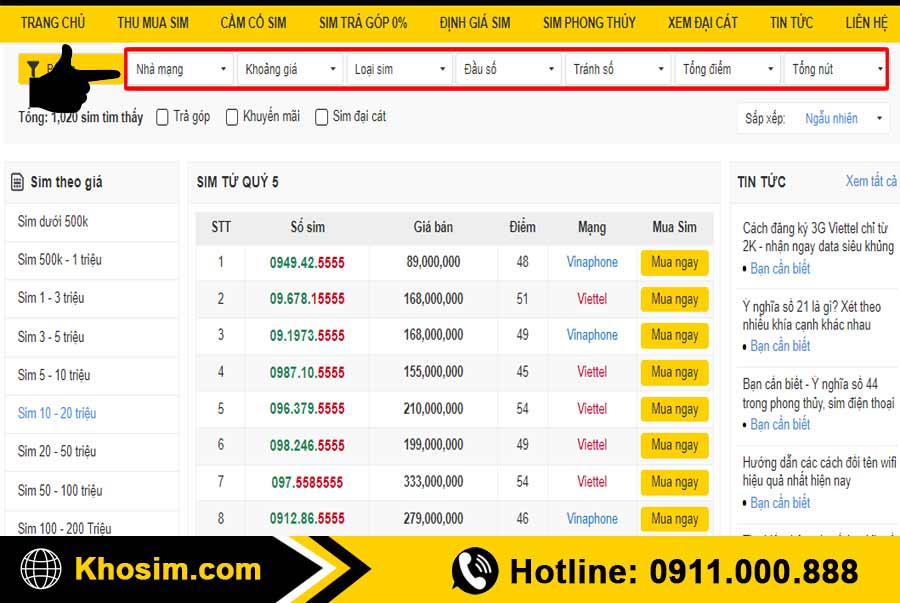Check the Sim đại cát option

[322, 117]
